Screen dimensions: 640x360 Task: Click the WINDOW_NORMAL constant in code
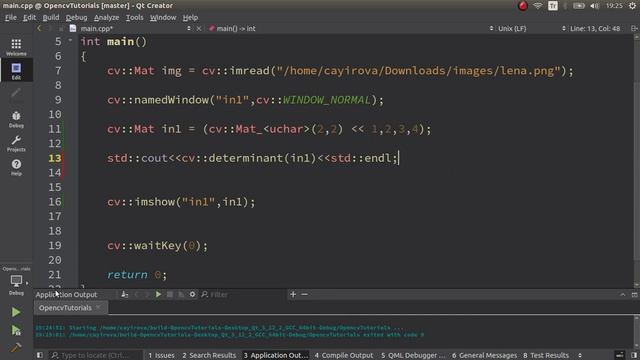[x=327, y=100]
